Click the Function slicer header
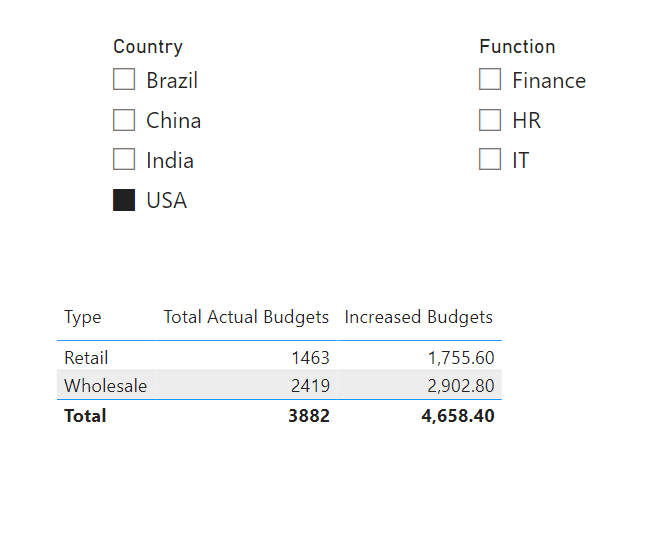This screenshot has width=649, height=549. click(517, 46)
